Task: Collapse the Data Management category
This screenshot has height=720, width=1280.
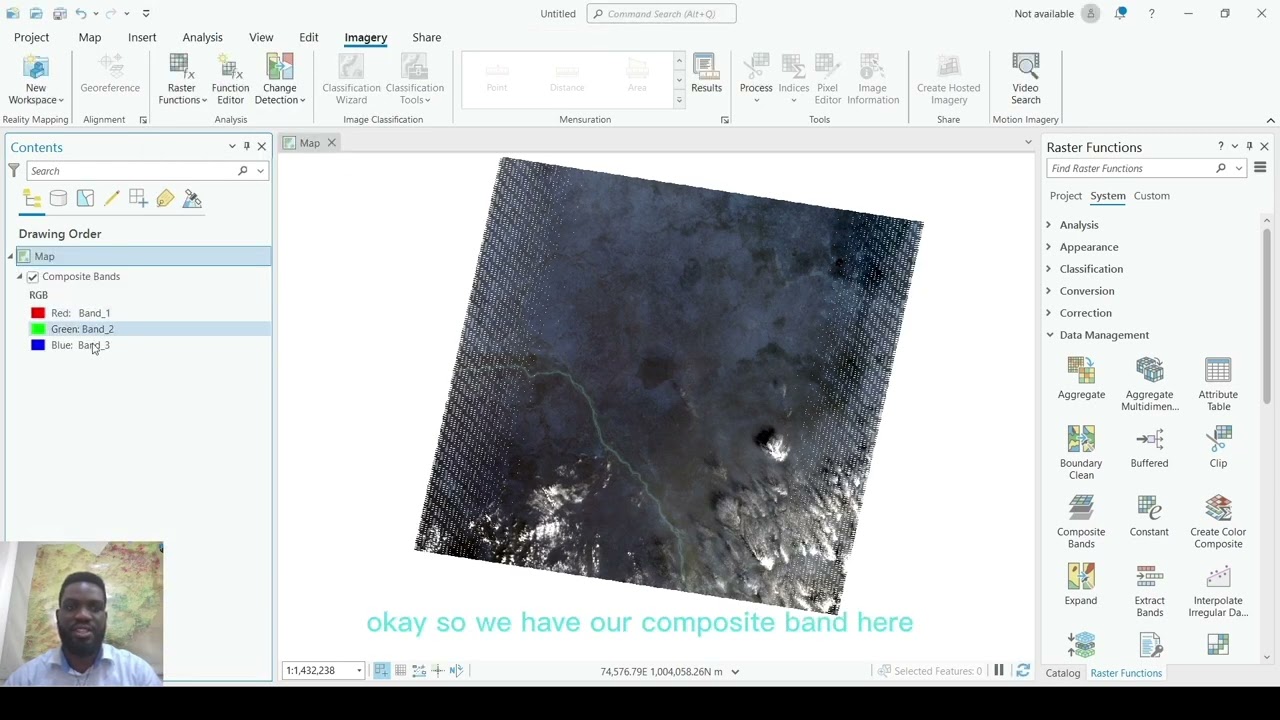Action: (1049, 335)
